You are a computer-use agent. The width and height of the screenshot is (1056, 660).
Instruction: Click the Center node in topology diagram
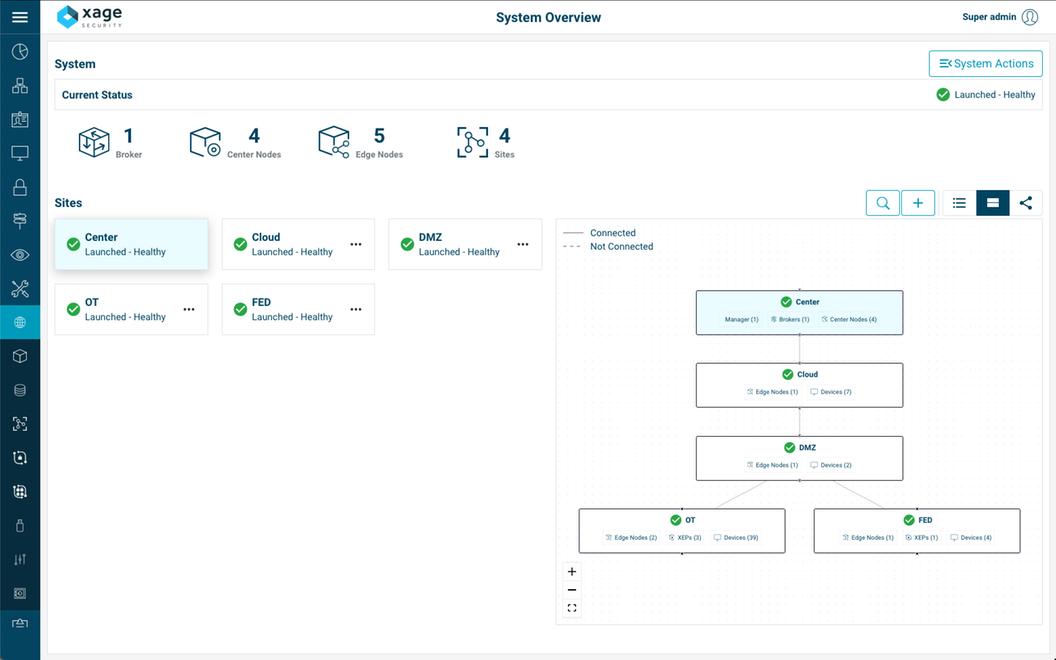pos(799,312)
